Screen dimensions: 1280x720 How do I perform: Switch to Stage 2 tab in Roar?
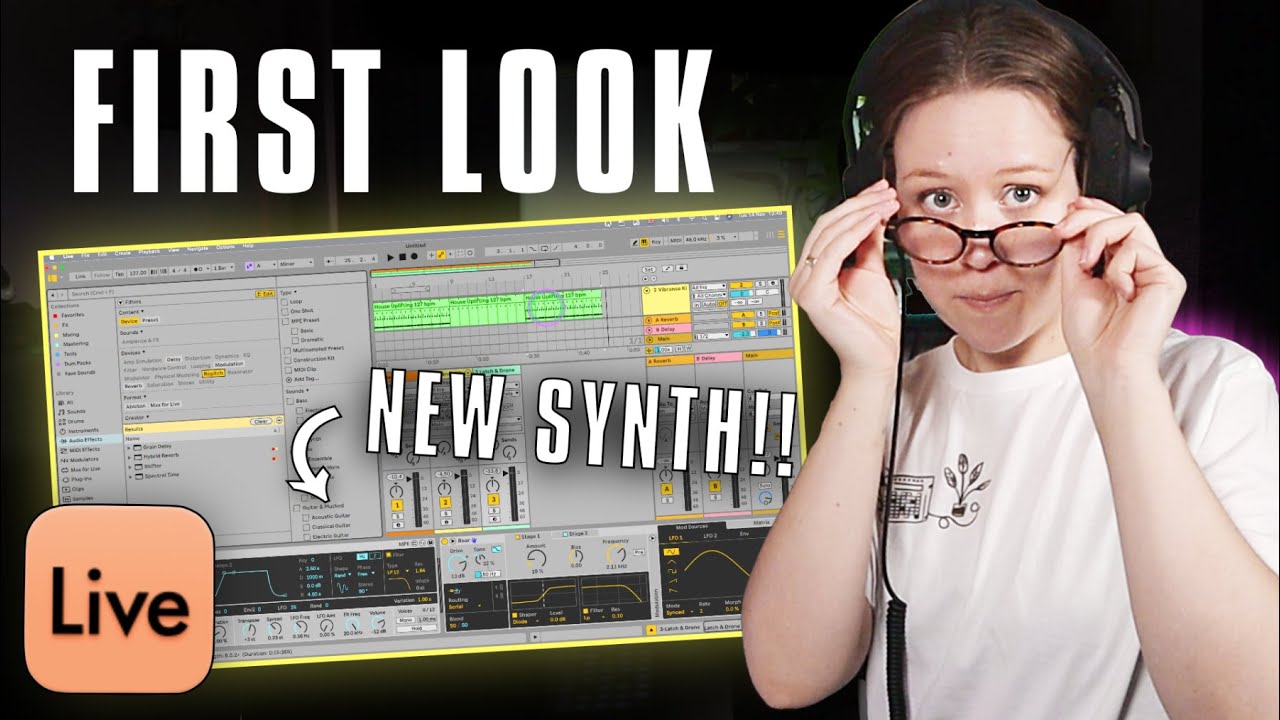tap(575, 534)
